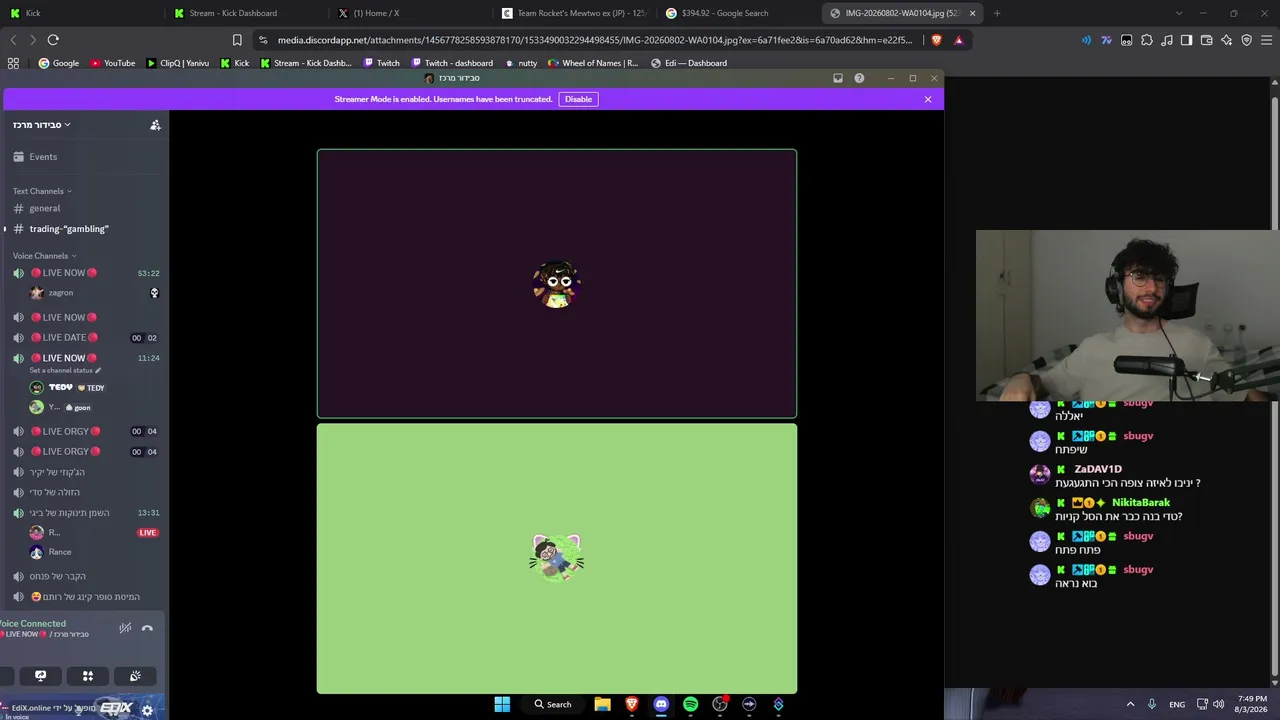Dismiss the Streamer Mode purple banner

[x=928, y=99]
